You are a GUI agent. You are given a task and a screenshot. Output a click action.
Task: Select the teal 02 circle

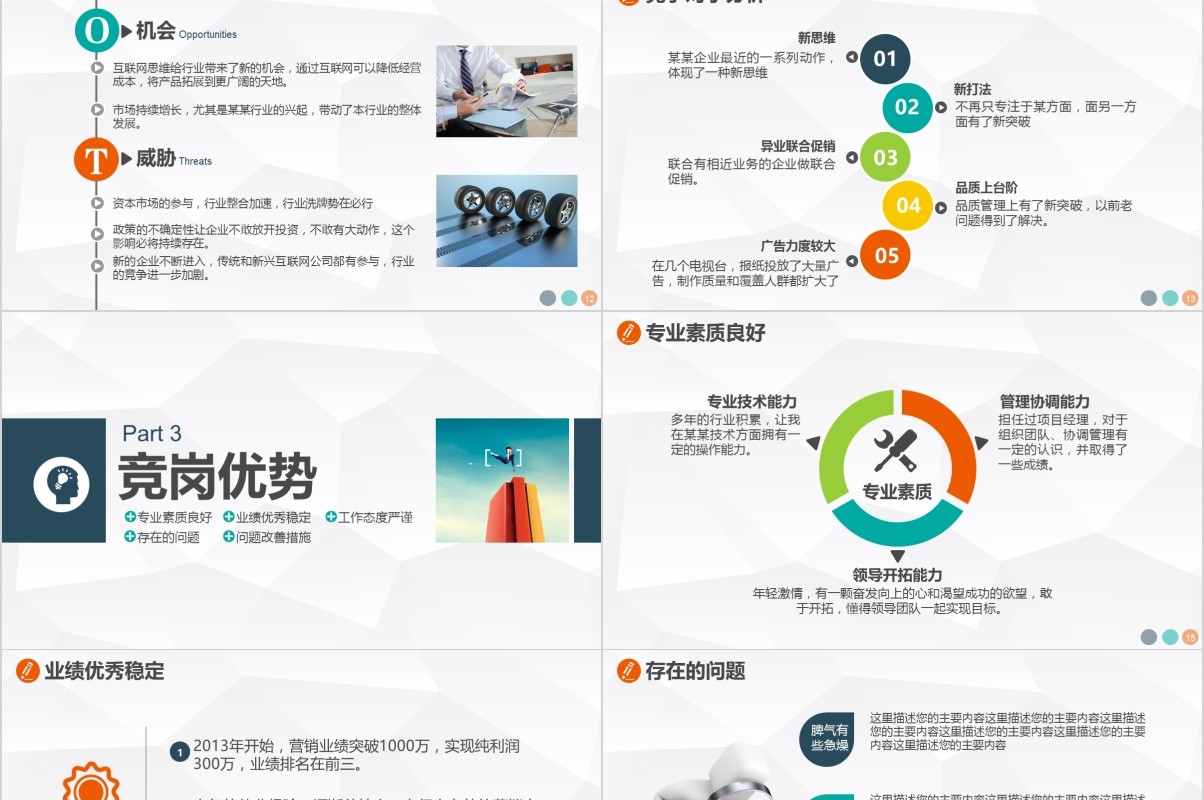[907, 107]
